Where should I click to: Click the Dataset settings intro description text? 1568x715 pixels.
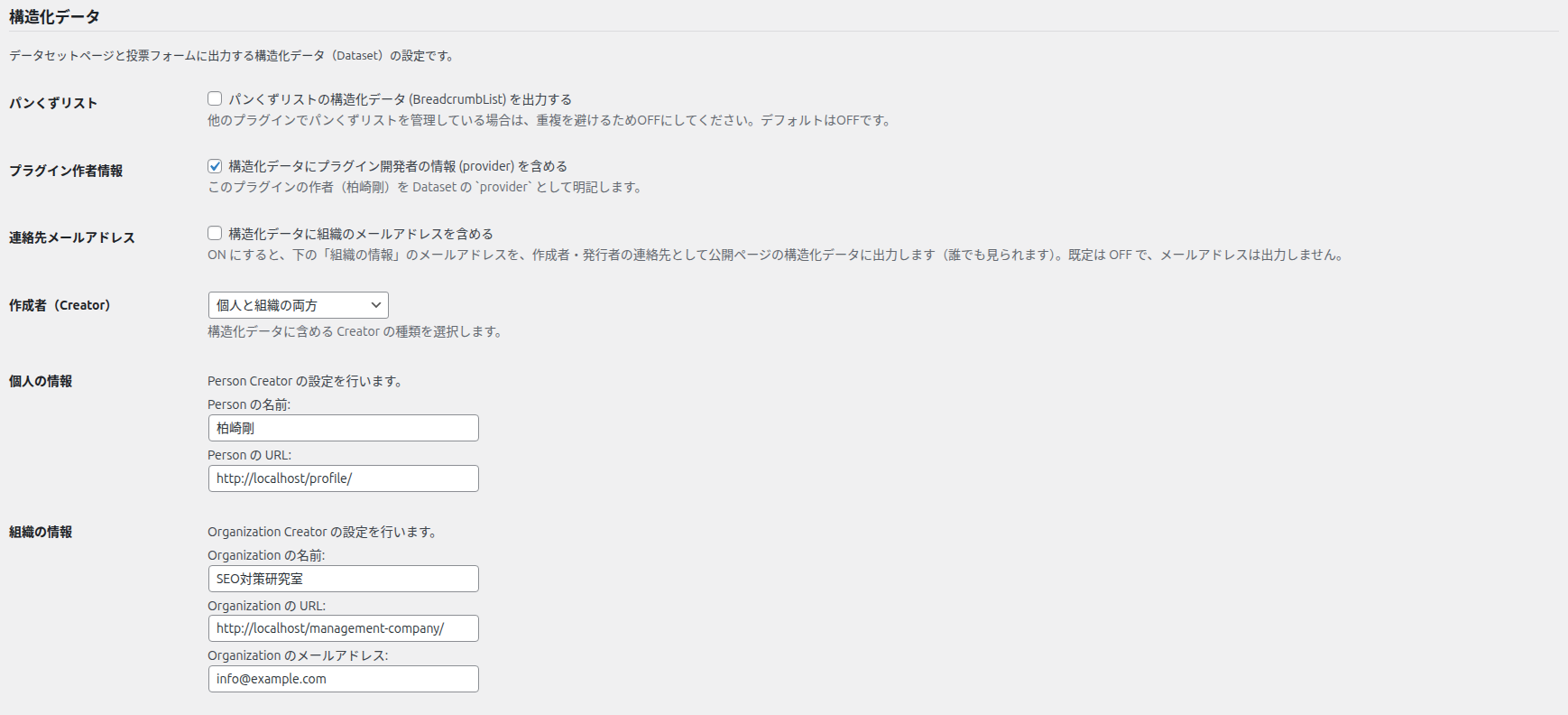tap(234, 55)
